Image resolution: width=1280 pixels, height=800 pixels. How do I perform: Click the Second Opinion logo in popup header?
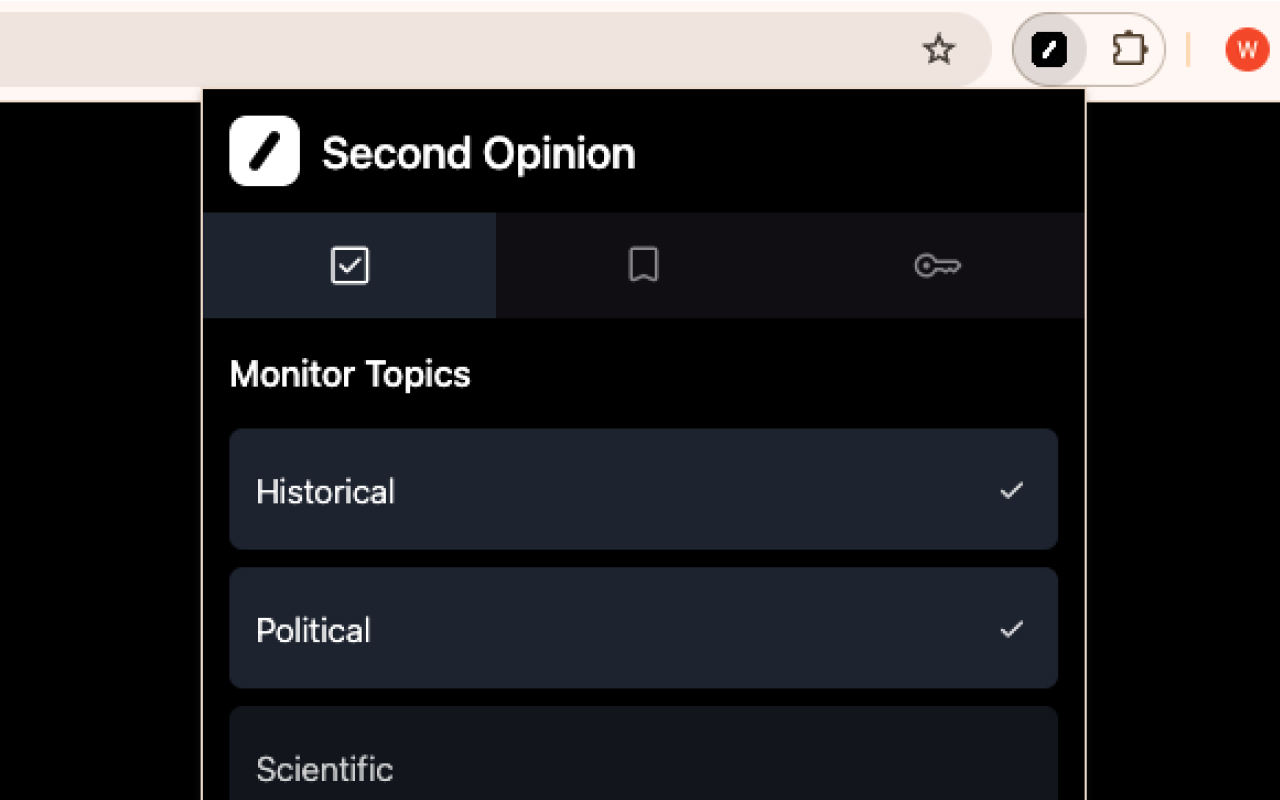[264, 151]
